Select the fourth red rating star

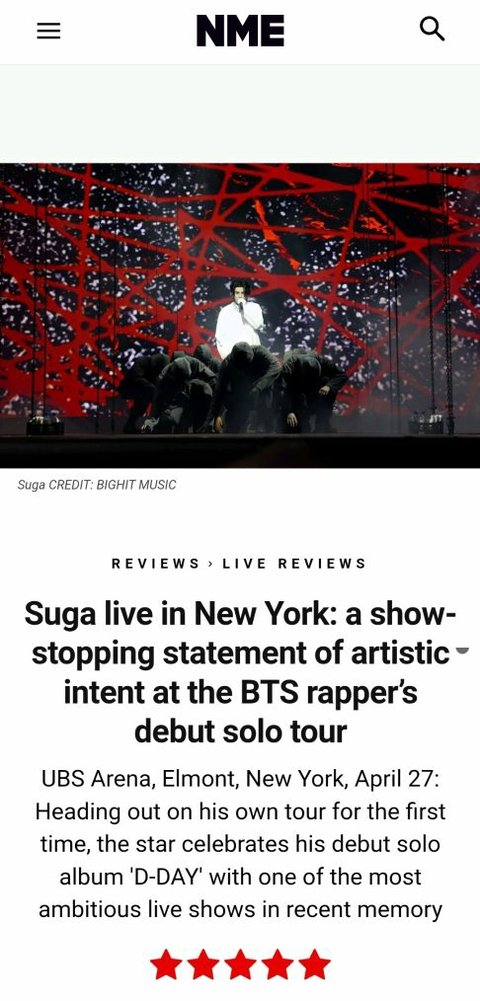(278, 965)
